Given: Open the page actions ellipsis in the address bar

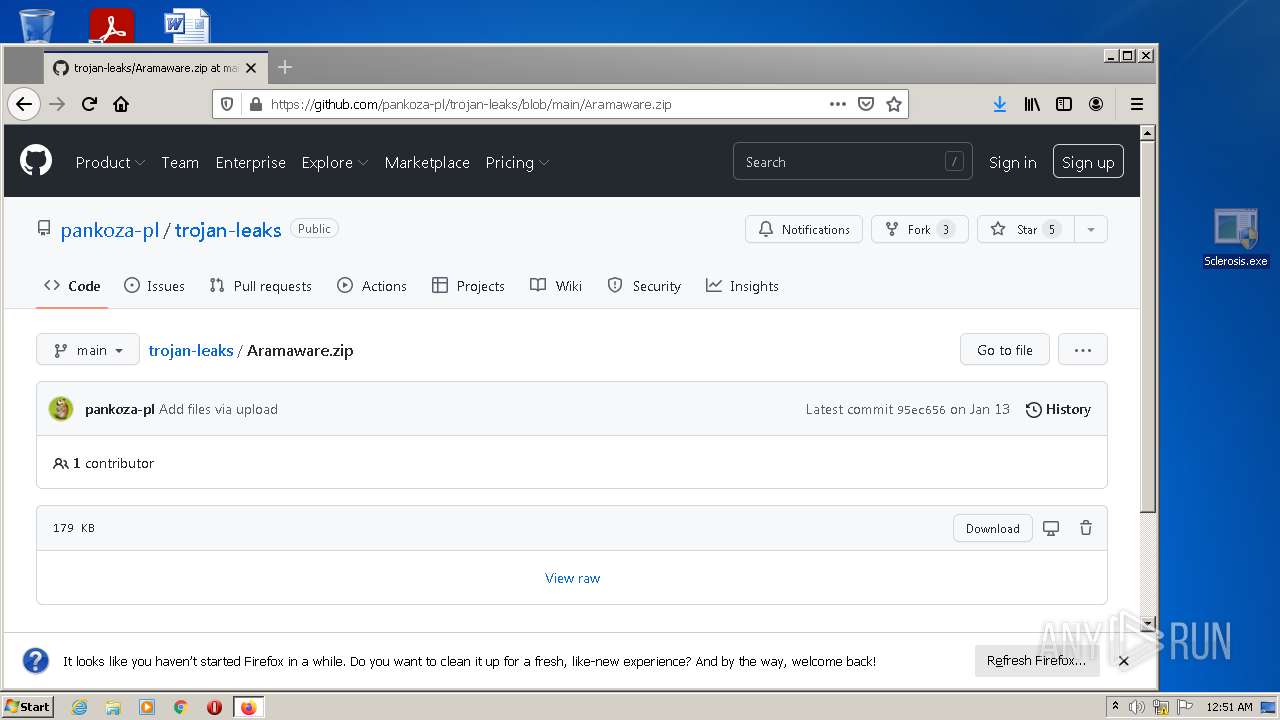Looking at the screenshot, I should pos(838,104).
